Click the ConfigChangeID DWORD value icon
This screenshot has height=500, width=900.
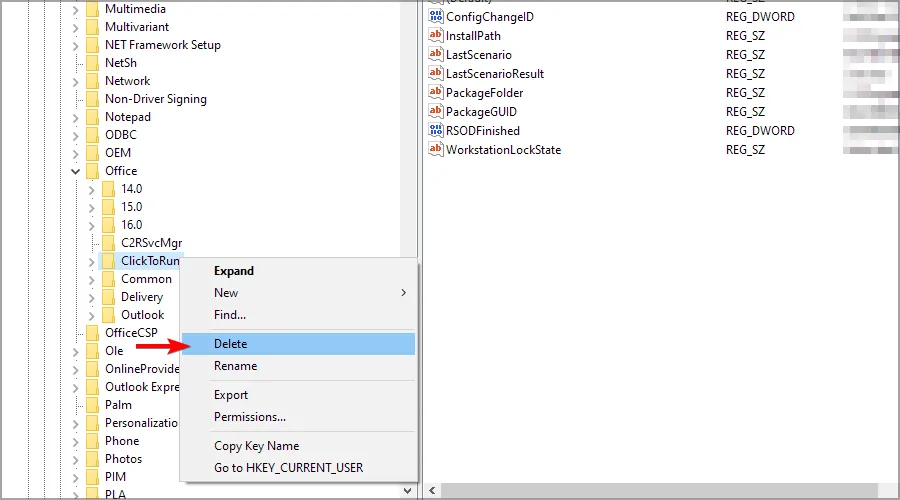point(436,17)
